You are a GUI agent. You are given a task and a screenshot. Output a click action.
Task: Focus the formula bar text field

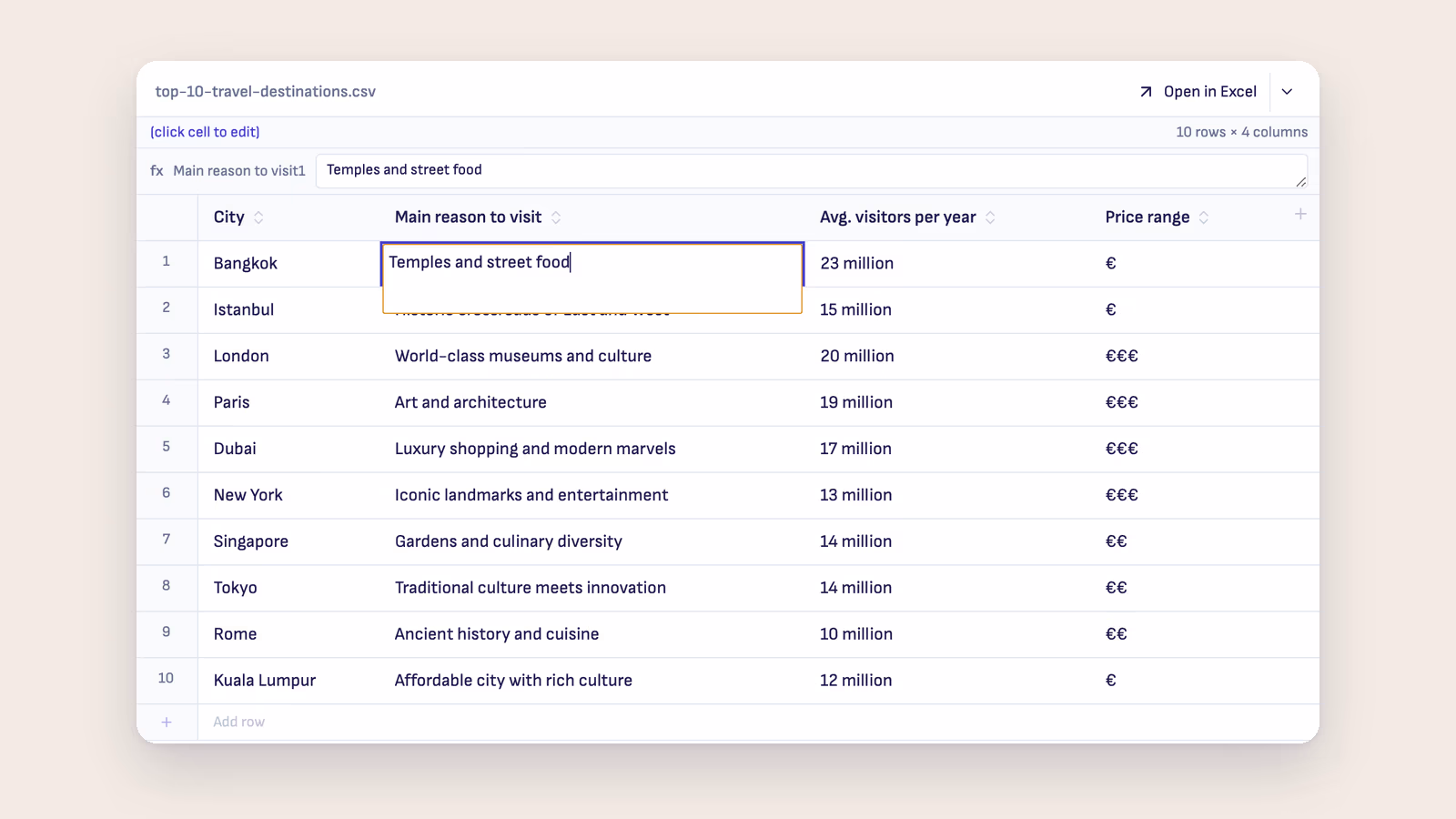coord(812,171)
